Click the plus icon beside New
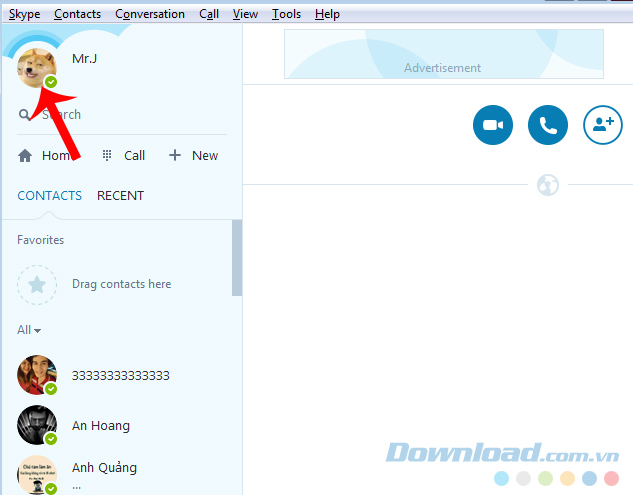The width and height of the screenshot is (633, 495). (x=175, y=155)
